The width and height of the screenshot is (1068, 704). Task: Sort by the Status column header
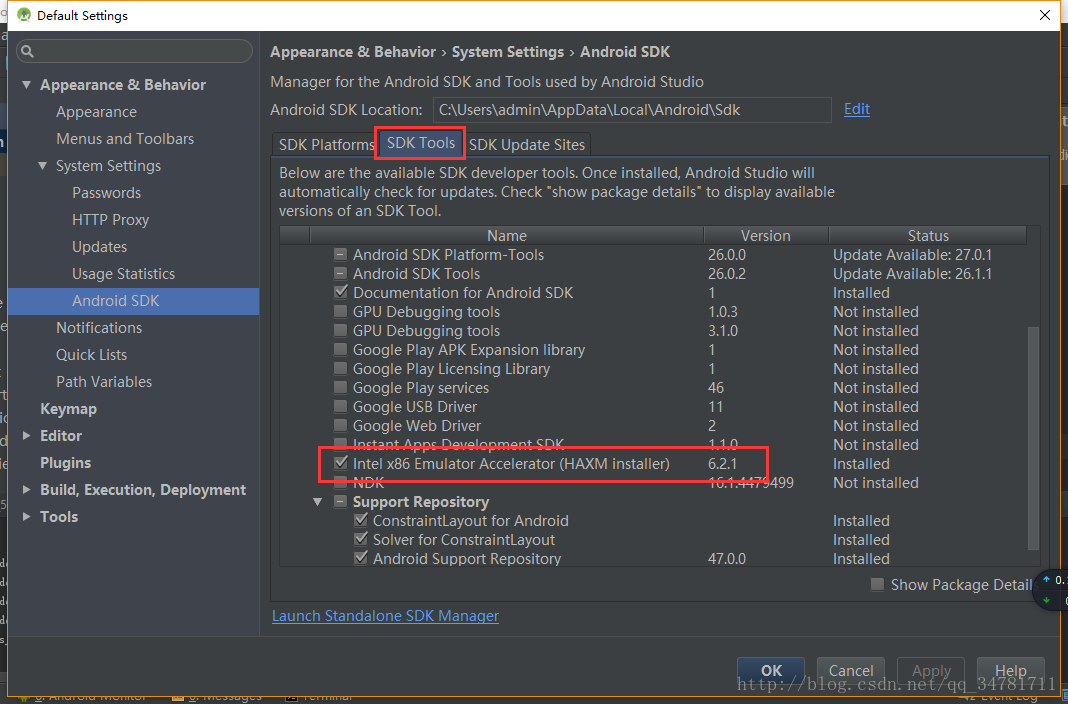pos(928,236)
